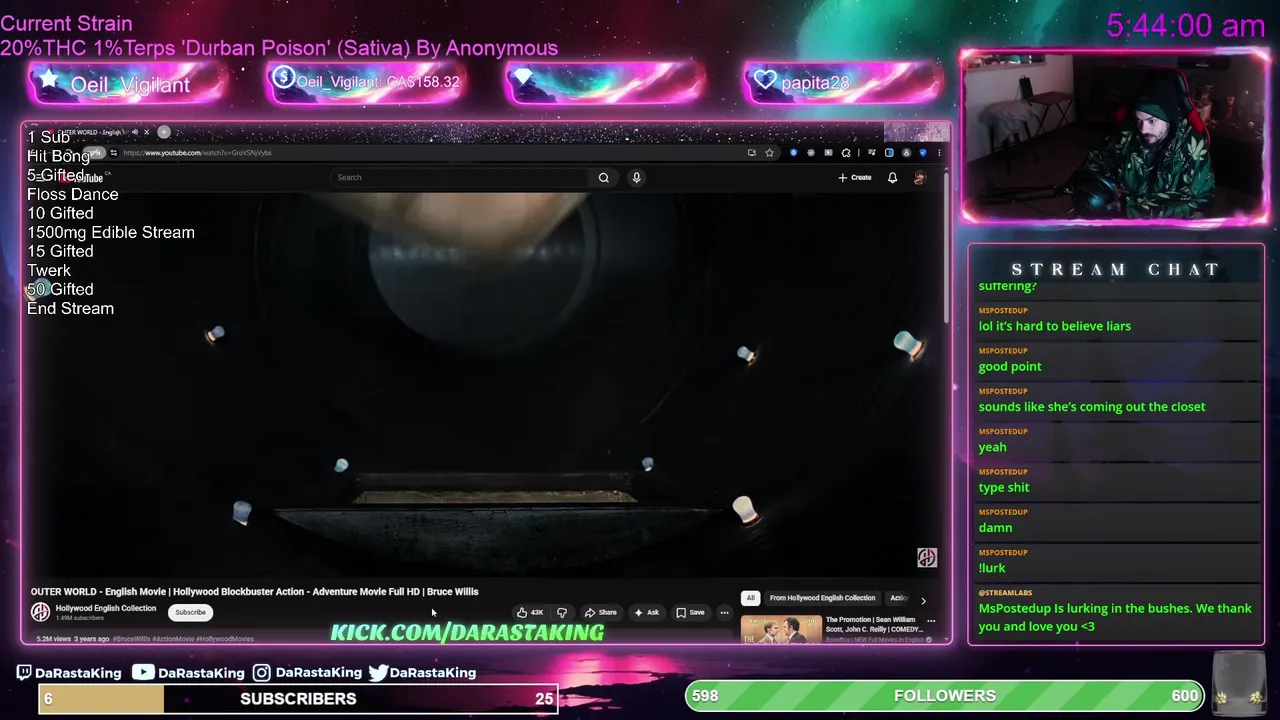Click the @STREAMLABS lurking reply message
Screen dimensions: 1280x720
click(x=1115, y=617)
